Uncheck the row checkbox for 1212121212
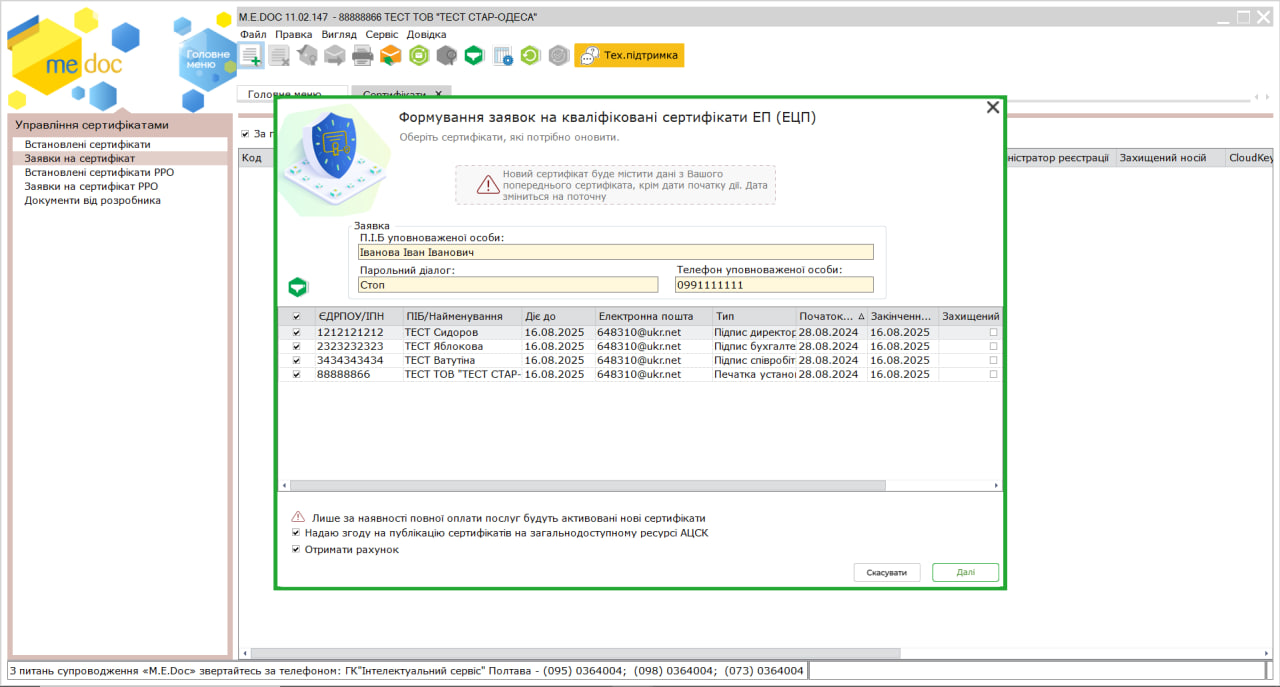The image size is (1280, 687). (x=296, y=332)
